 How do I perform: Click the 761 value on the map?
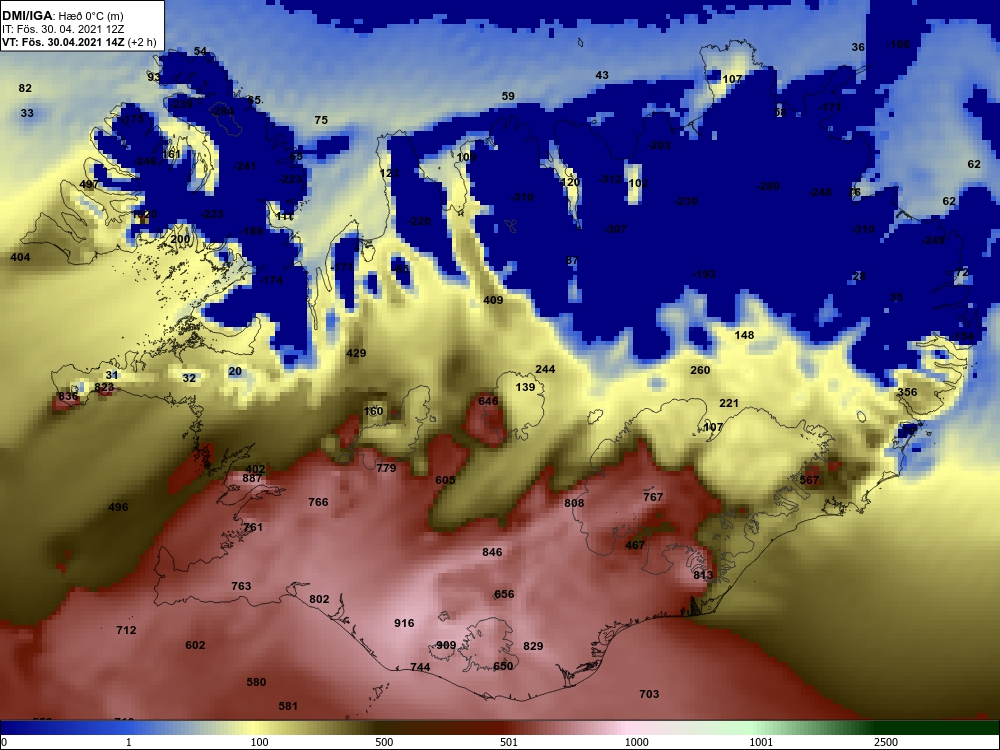(253, 527)
